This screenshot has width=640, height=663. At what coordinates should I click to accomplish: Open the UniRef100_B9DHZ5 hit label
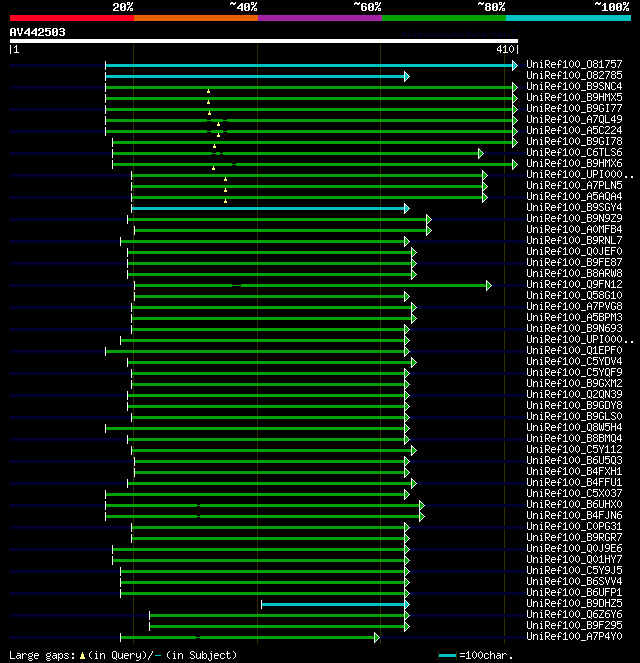(x=574, y=603)
